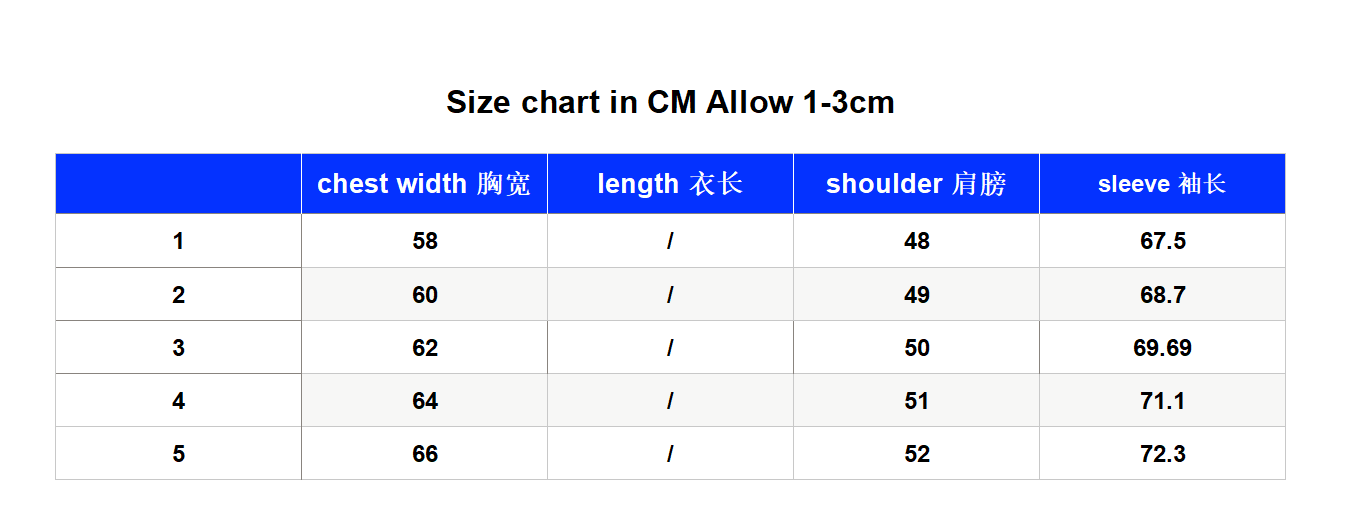
Task: Click chest width value 66
Action: (424, 454)
